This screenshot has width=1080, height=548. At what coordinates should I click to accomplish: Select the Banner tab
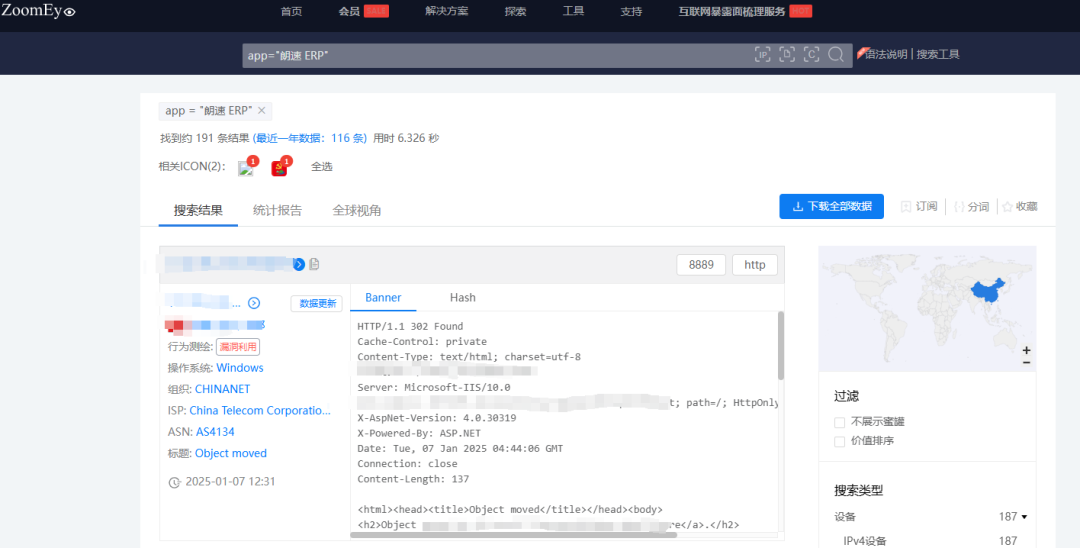(383, 297)
